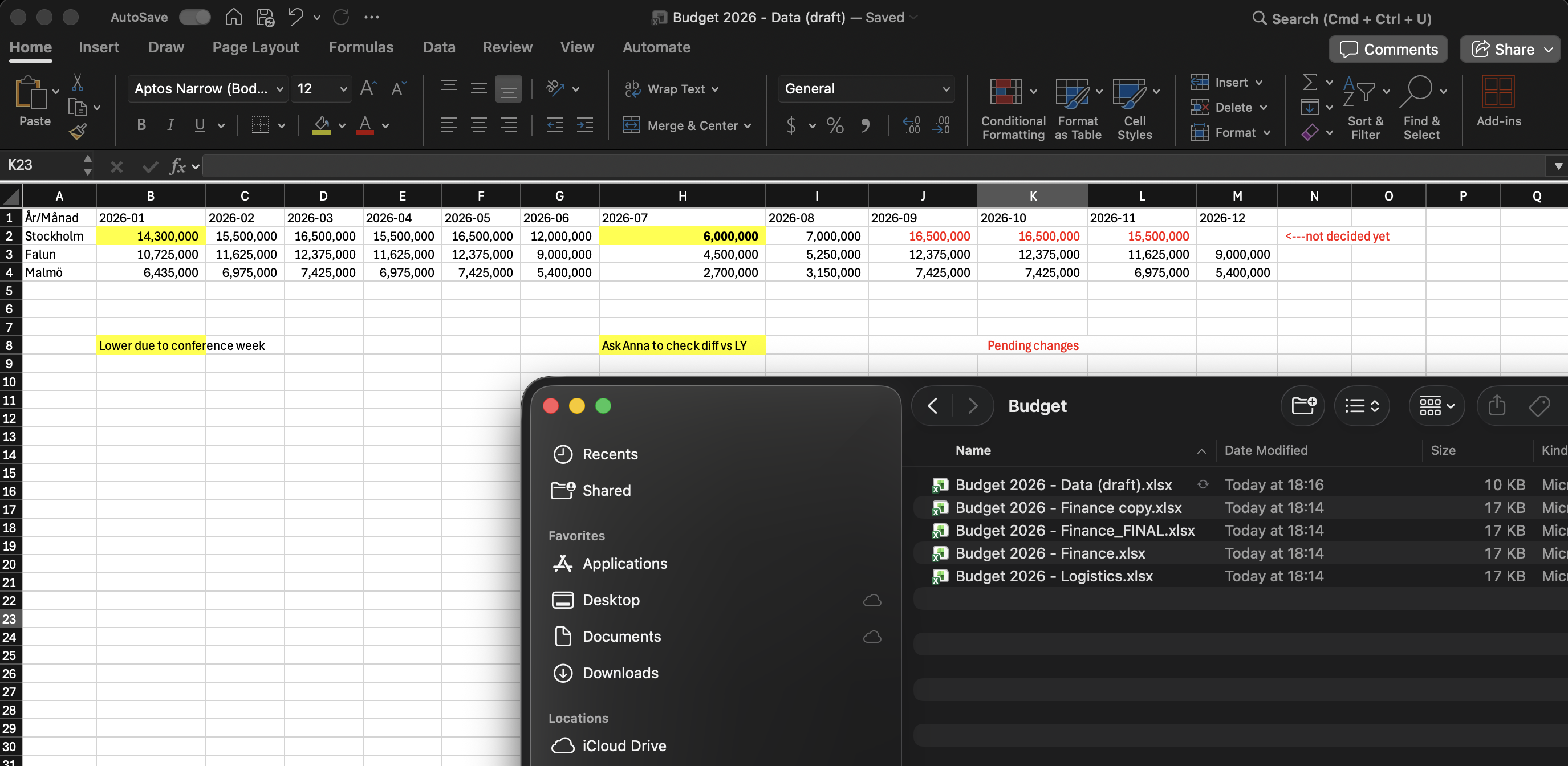Viewport: 1568px width, 766px height.
Task: Decrease decimal places icon
Action: (941, 125)
